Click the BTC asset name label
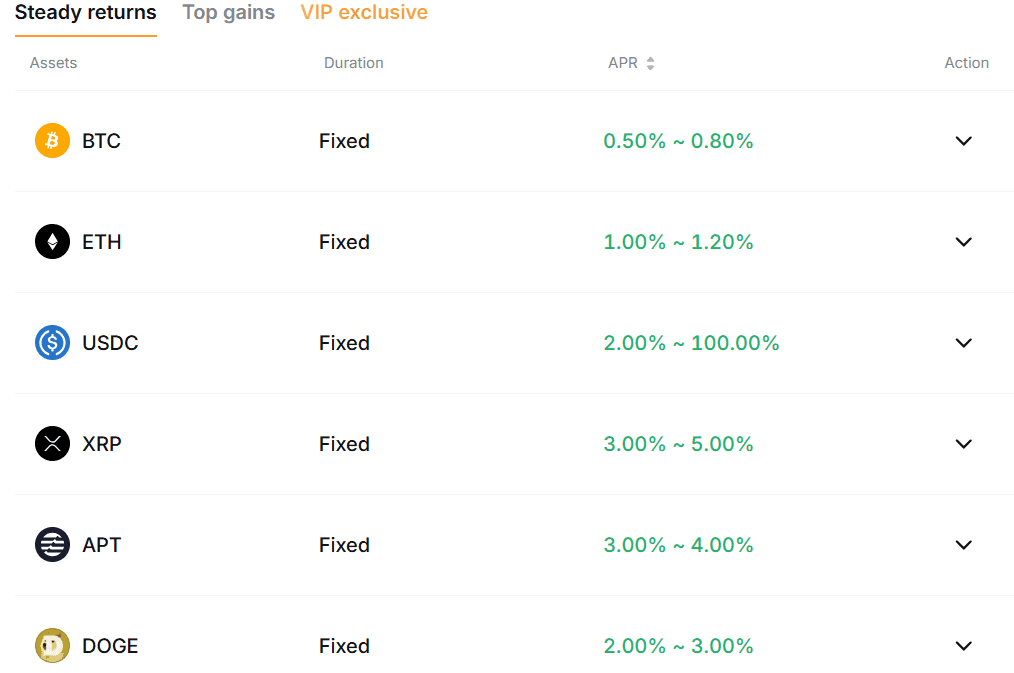 101,141
